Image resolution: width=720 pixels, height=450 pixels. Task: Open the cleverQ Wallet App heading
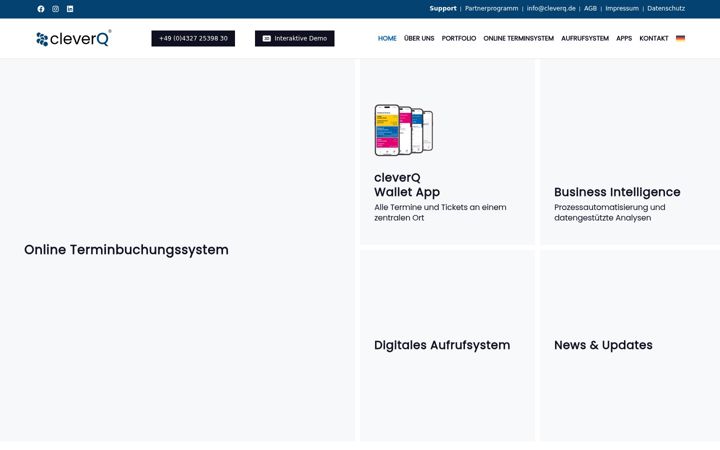[x=407, y=185]
